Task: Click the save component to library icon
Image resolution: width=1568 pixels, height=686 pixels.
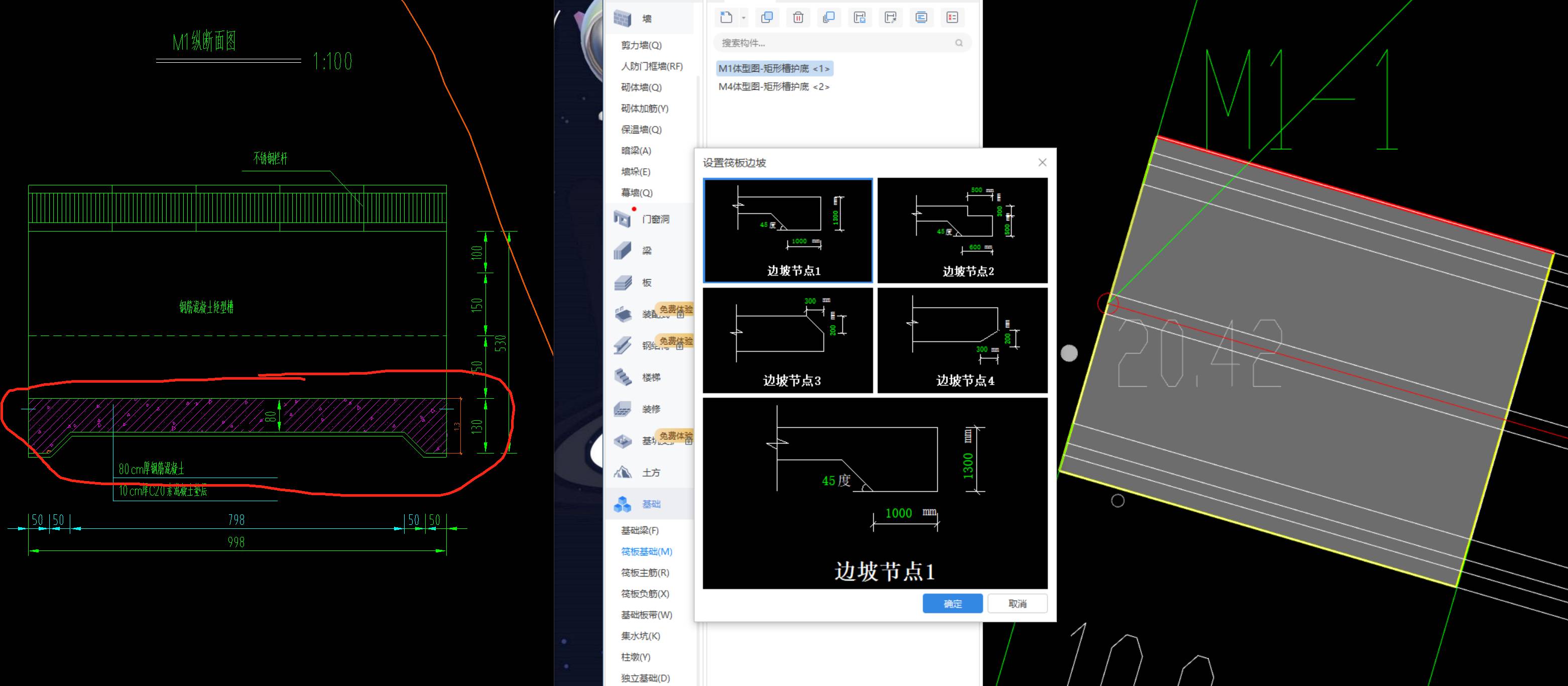Action: point(860,18)
